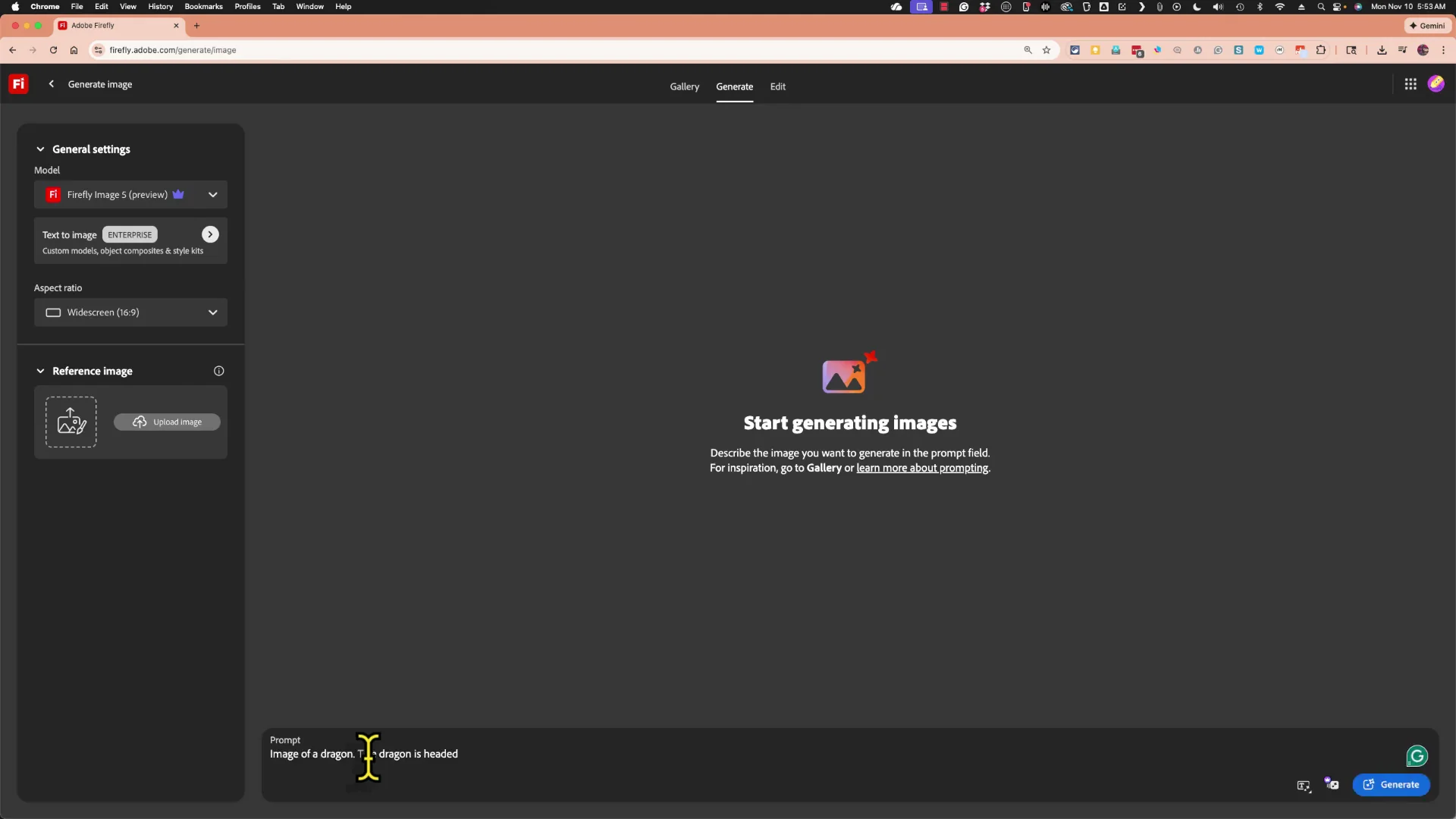Click the zoom icon in the address bar
1456x819 pixels.
click(x=1028, y=50)
